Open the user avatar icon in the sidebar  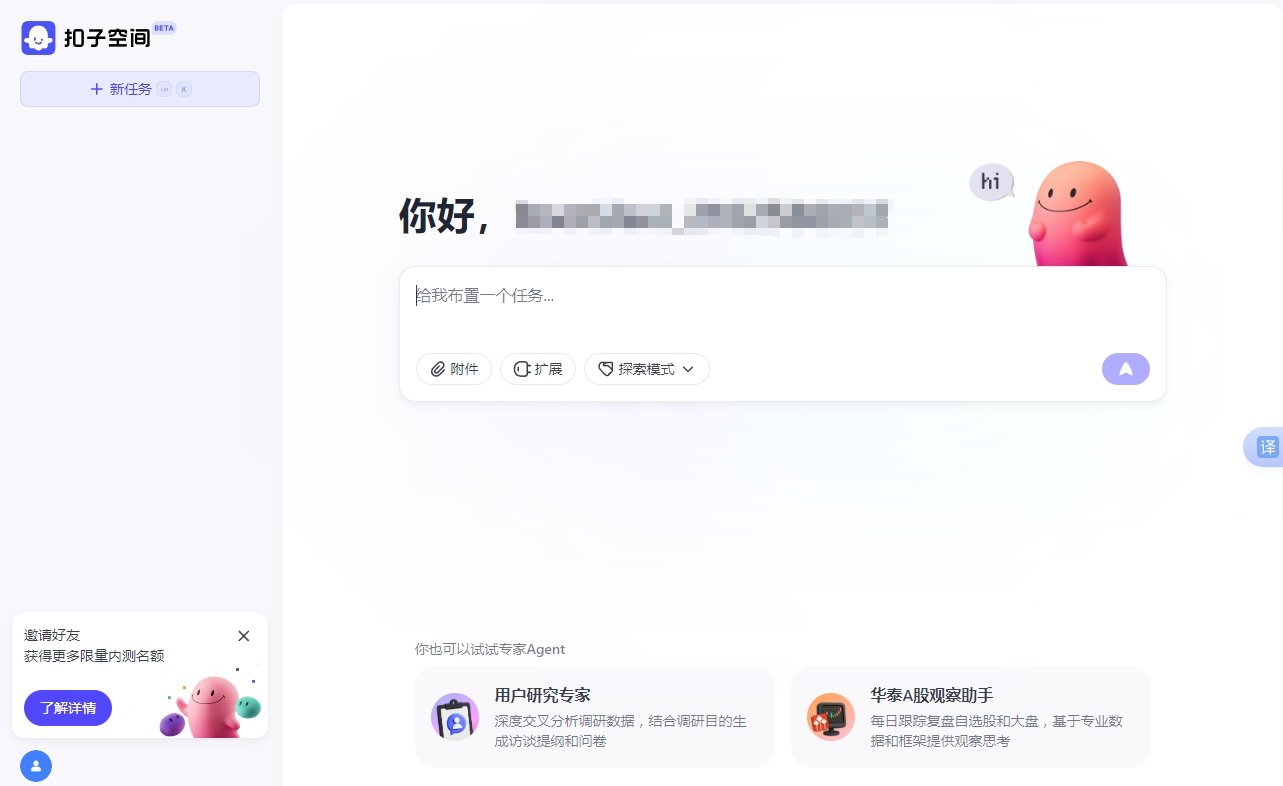point(36,766)
